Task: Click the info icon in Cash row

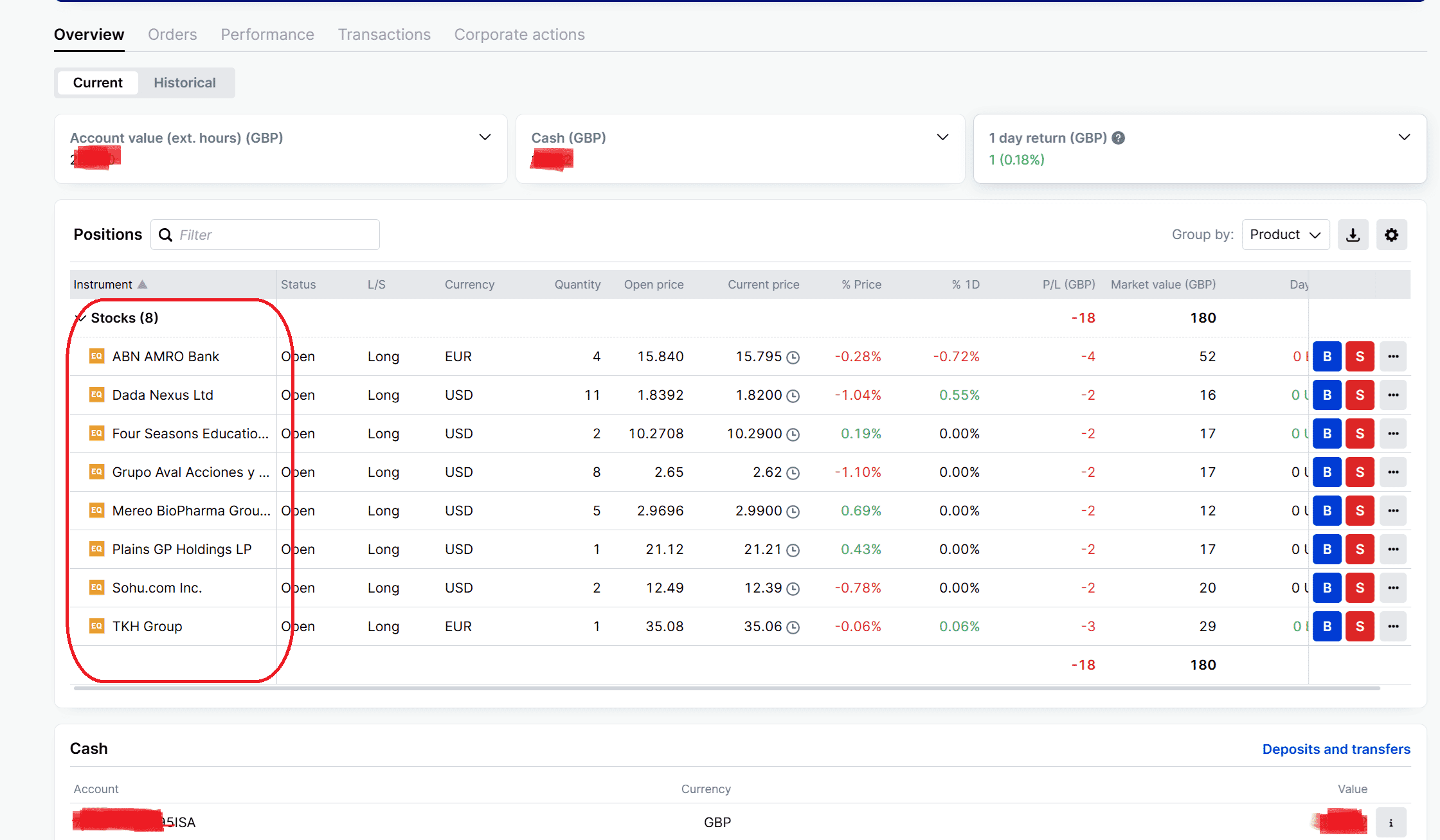Action: coord(1390,822)
